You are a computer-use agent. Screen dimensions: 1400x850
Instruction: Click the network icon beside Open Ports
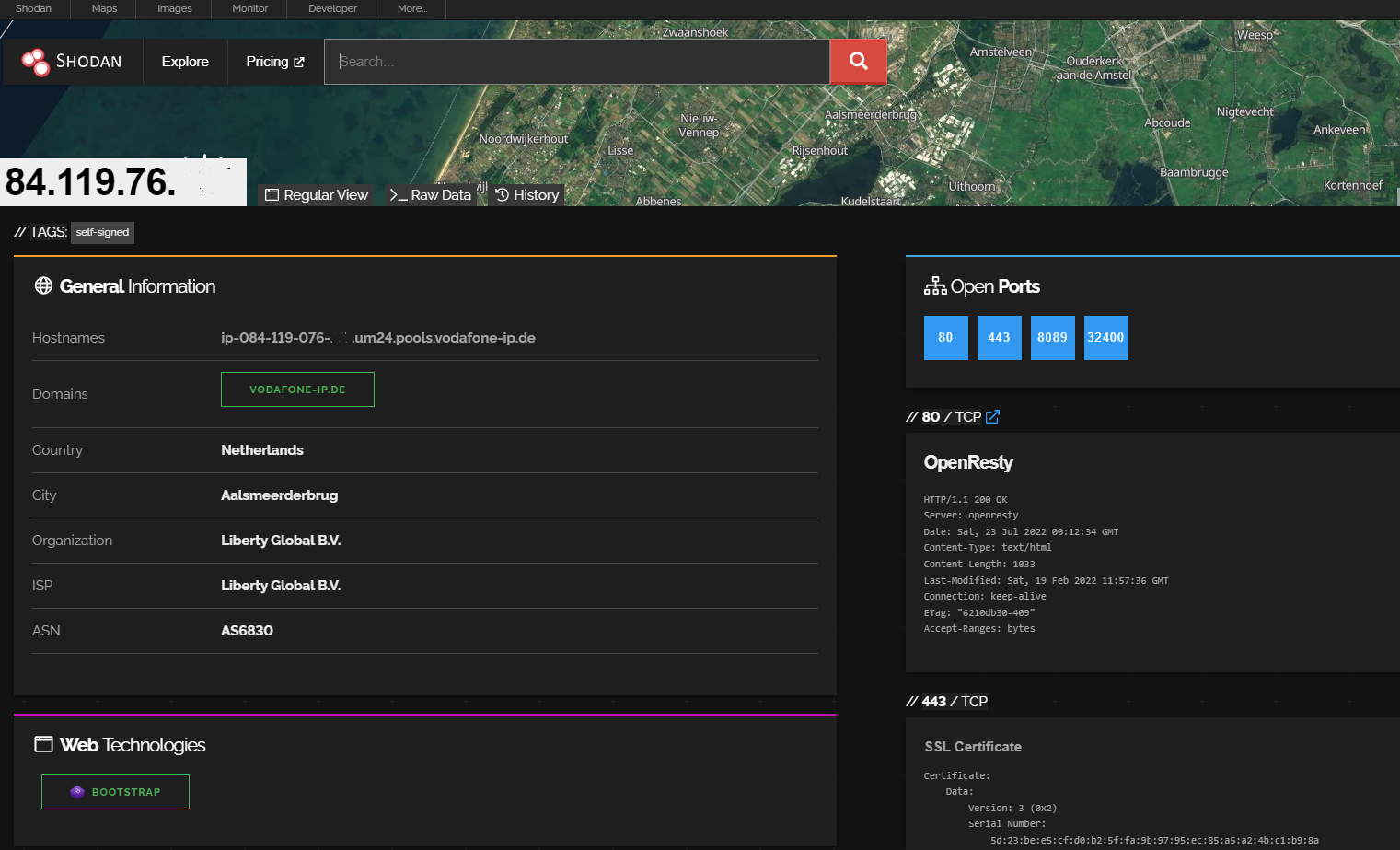point(935,286)
